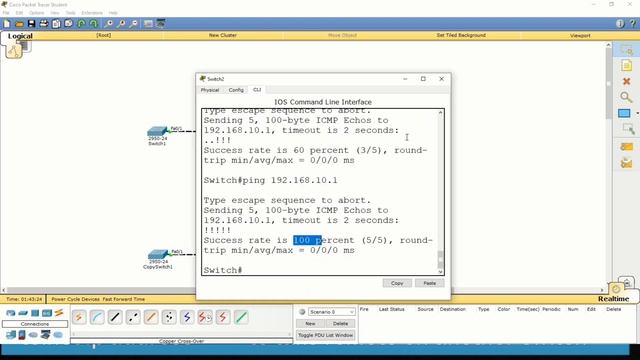Open the Edit menu
640x360 pixels.
pos(19,13)
